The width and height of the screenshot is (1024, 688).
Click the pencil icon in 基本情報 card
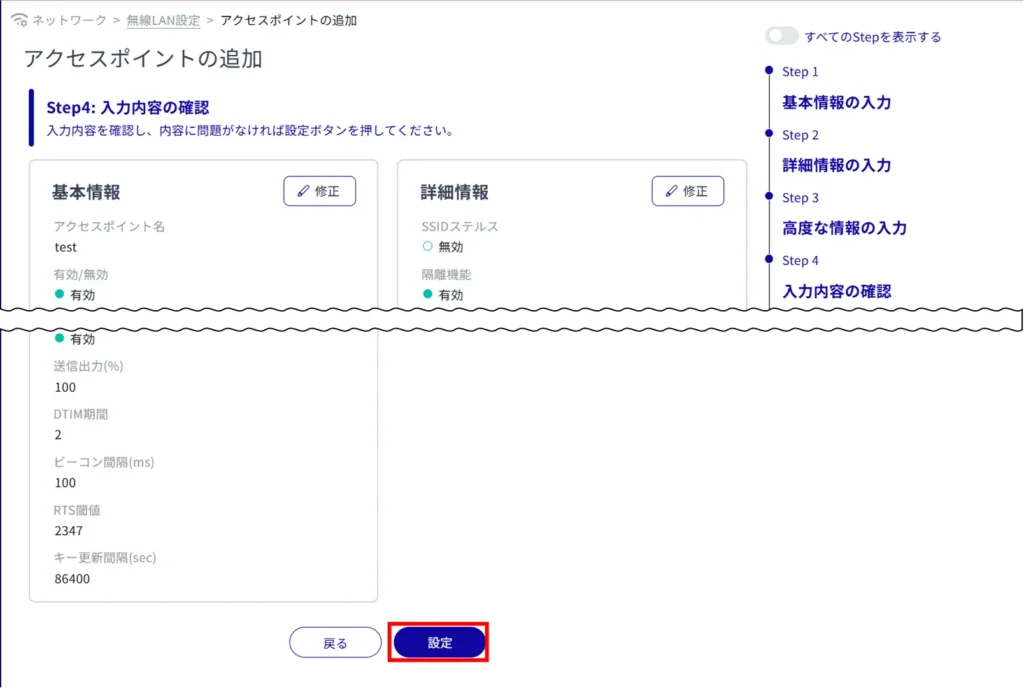304,191
